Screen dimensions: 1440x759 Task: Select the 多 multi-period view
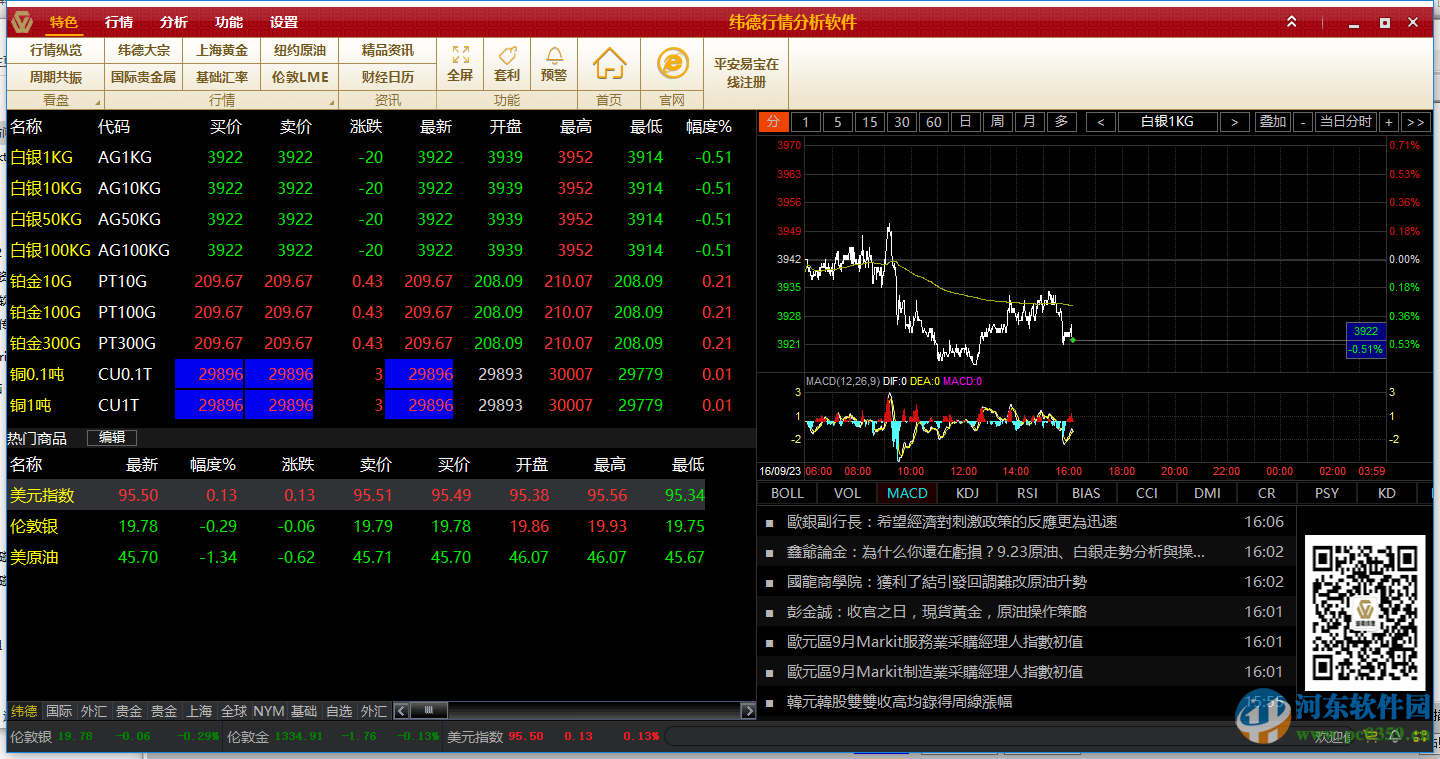[x=1061, y=122]
